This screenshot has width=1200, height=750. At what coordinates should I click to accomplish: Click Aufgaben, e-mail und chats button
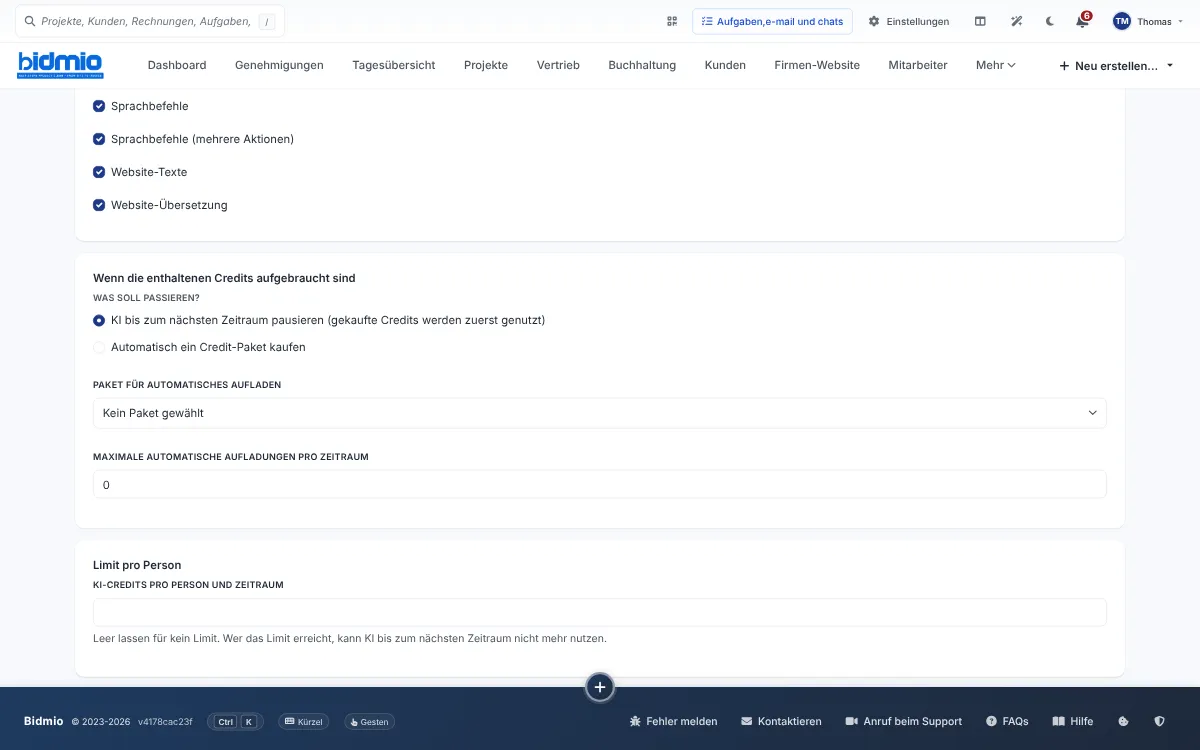[772, 21]
